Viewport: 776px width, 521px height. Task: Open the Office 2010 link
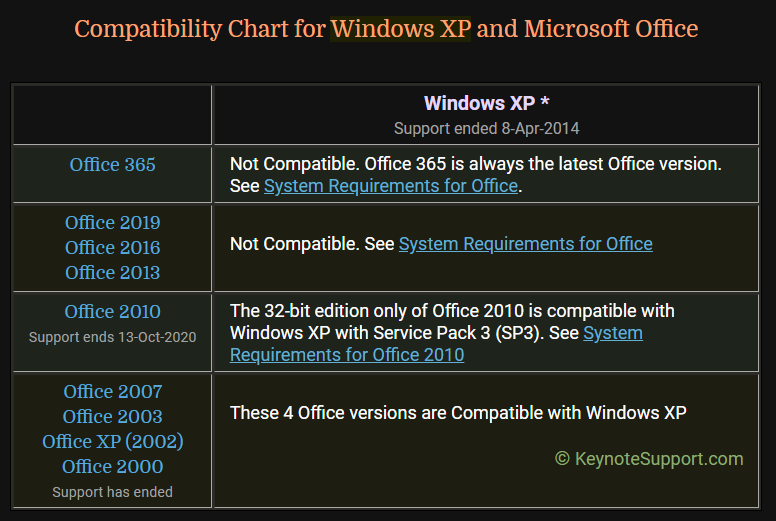click(112, 312)
